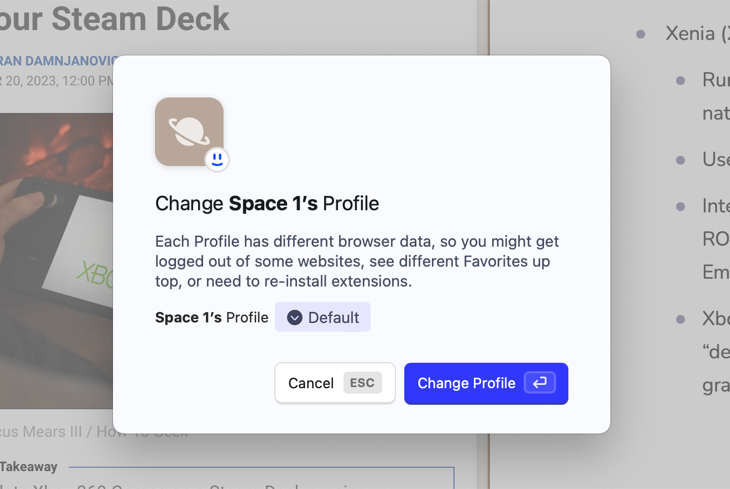This screenshot has width=730, height=489.
Task: Click the author name link Damnjanovic
Action: click(x=56, y=61)
